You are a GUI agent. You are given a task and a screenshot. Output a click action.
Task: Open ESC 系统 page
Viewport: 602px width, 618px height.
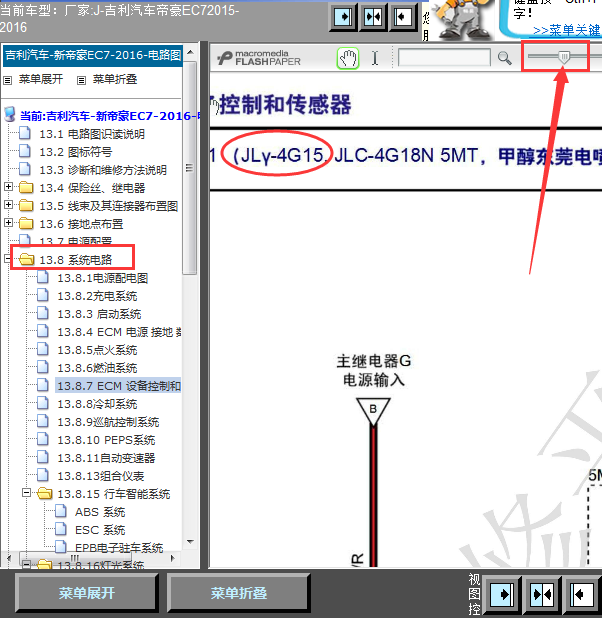[100, 531]
